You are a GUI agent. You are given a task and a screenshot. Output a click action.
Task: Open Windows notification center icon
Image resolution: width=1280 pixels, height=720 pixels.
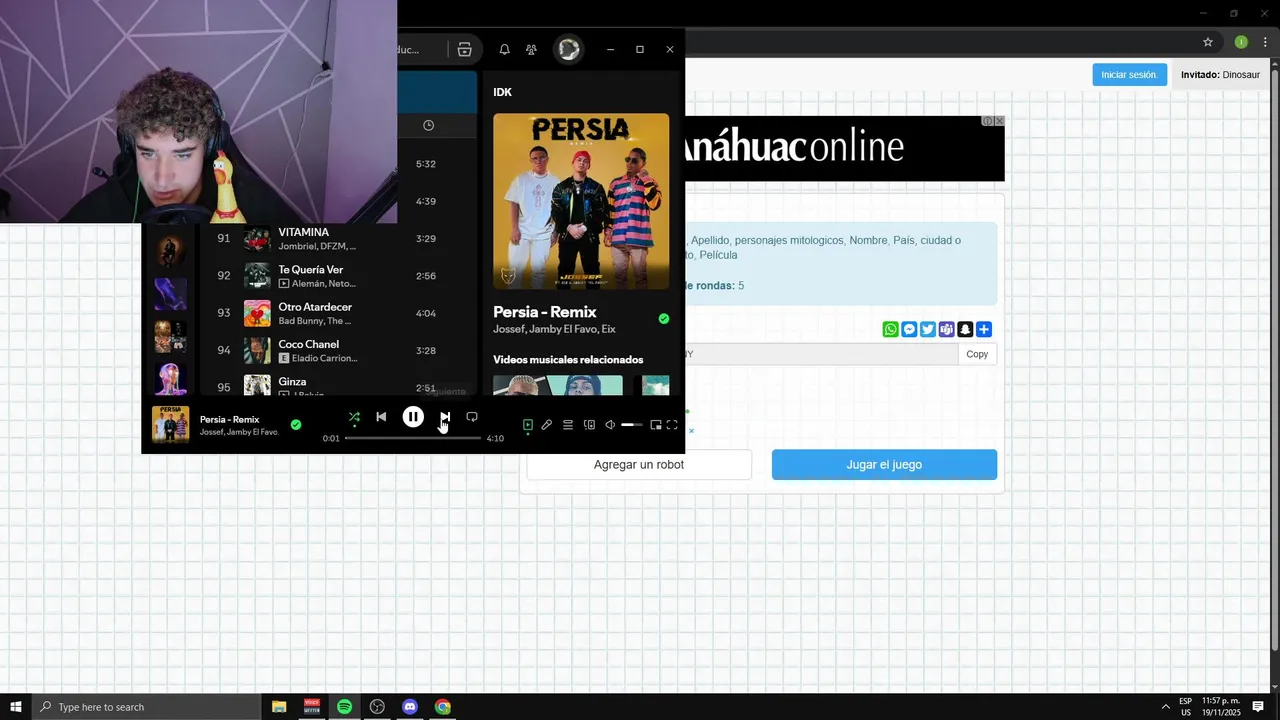pyautogui.click(x=1258, y=707)
